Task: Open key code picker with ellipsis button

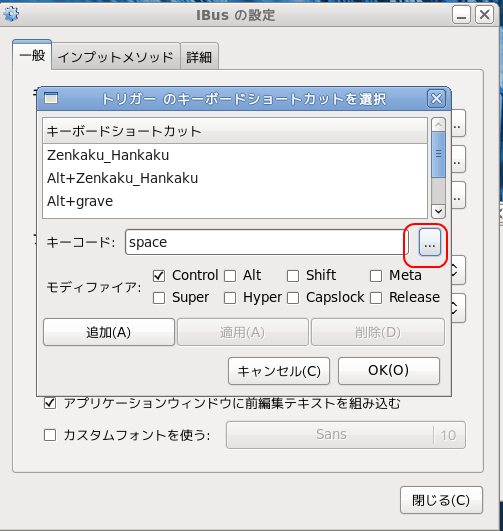Action: 429,242
